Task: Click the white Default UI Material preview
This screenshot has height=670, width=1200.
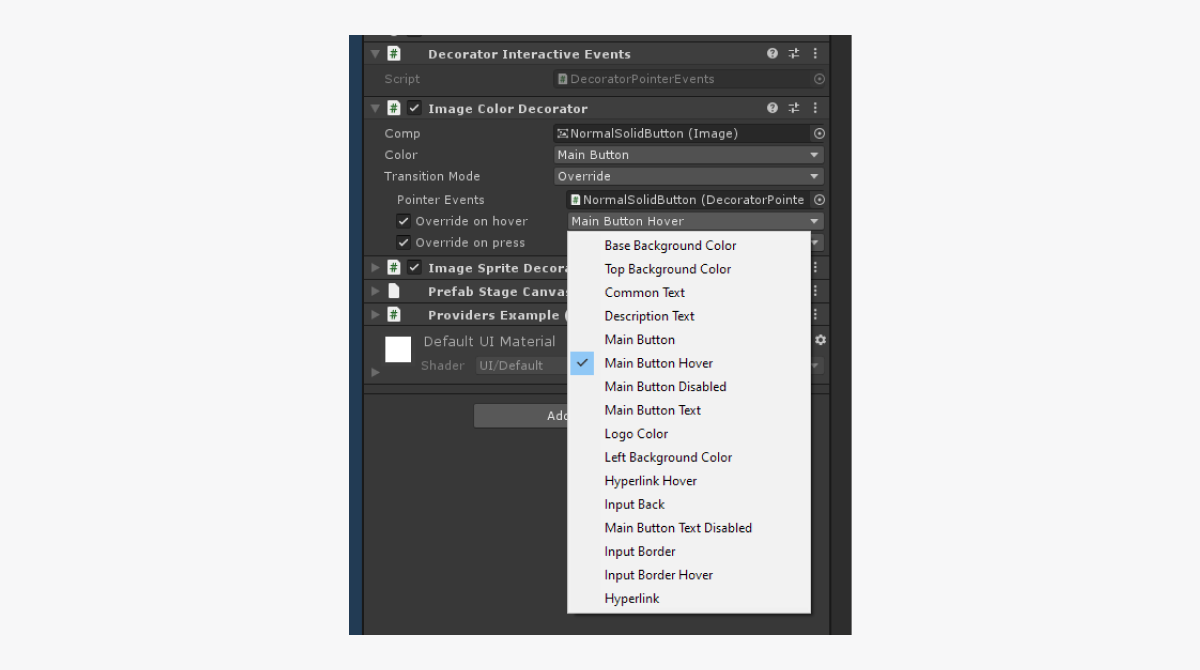Action: [398, 349]
